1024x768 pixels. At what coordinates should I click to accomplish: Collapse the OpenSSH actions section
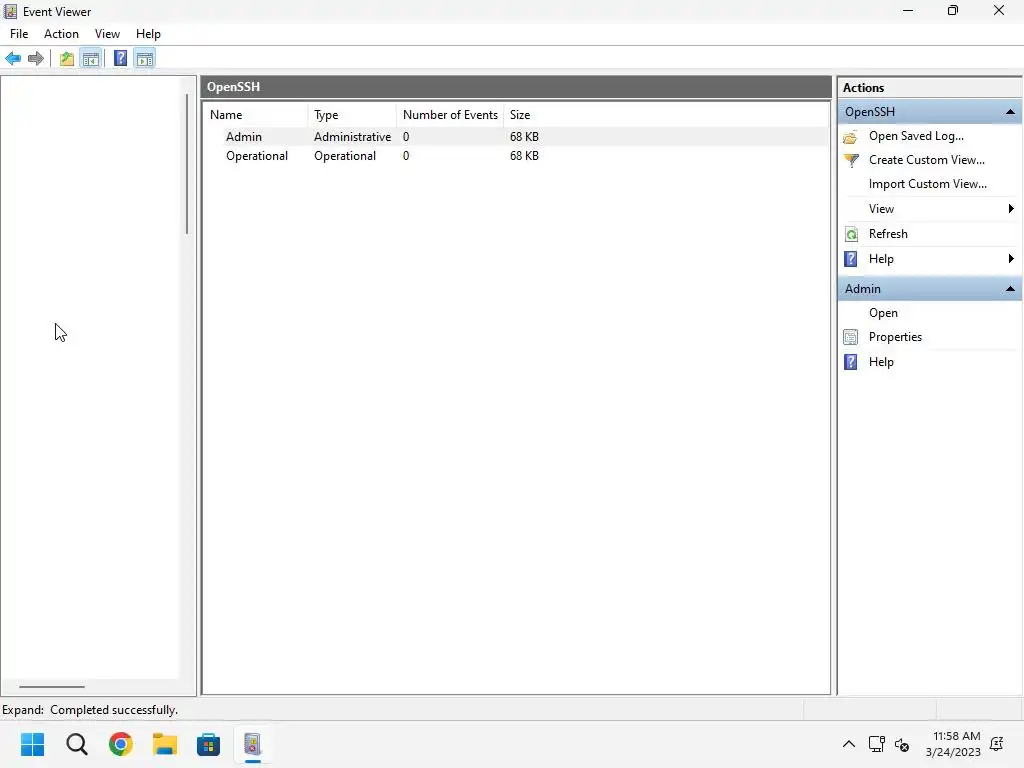pyautogui.click(x=1010, y=112)
